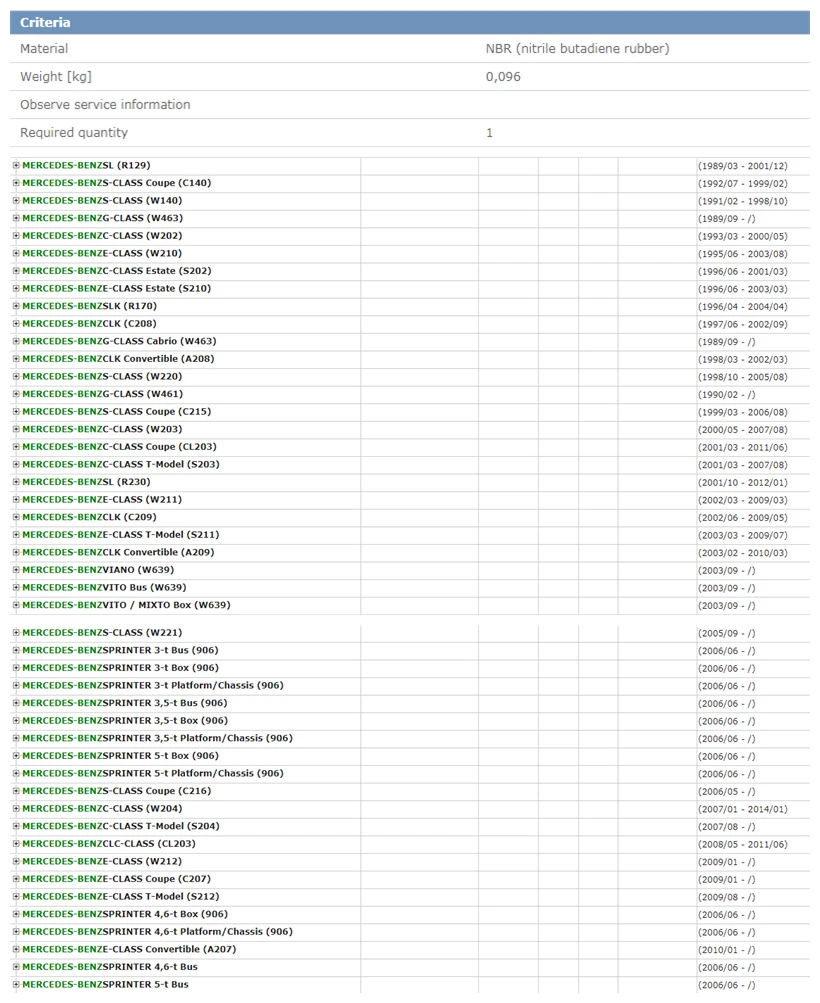
Task: Open MERCEDES-BENZ SL (R230) link
Action: pyautogui.click(x=86, y=482)
